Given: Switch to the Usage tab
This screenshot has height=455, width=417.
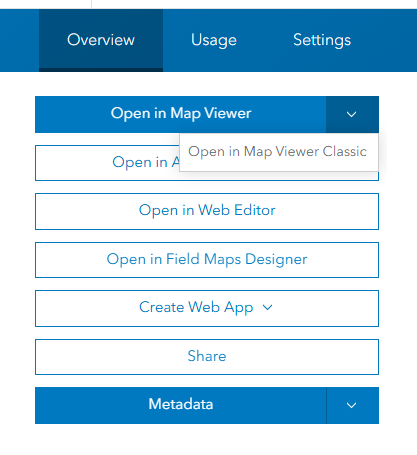Looking at the screenshot, I should (214, 40).
